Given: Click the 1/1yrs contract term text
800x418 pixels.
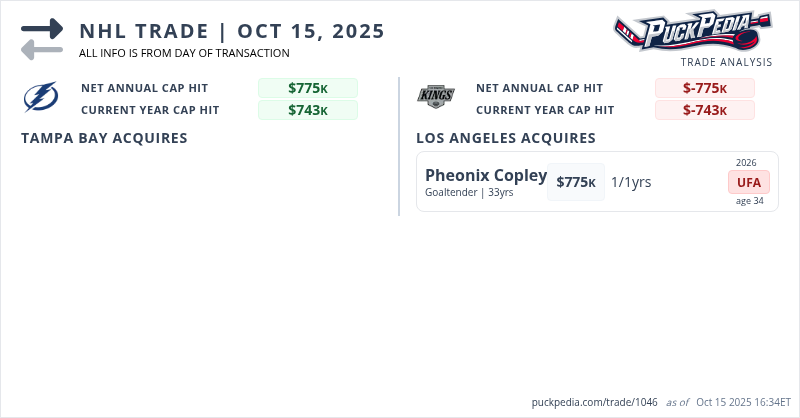Looking at the screenshot, I should coord(631,182).
